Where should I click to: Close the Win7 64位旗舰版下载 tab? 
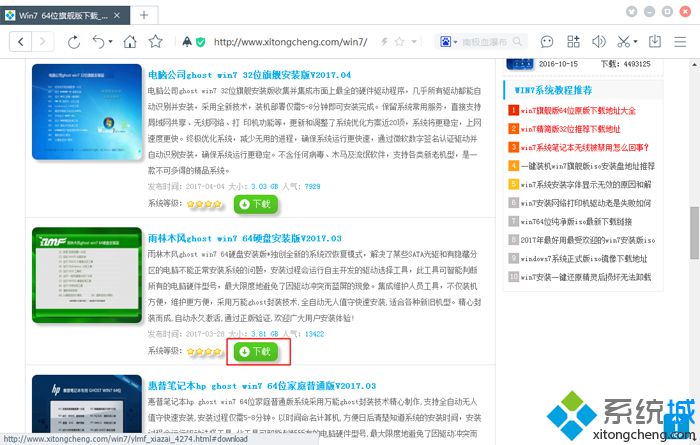coord(117,16)
